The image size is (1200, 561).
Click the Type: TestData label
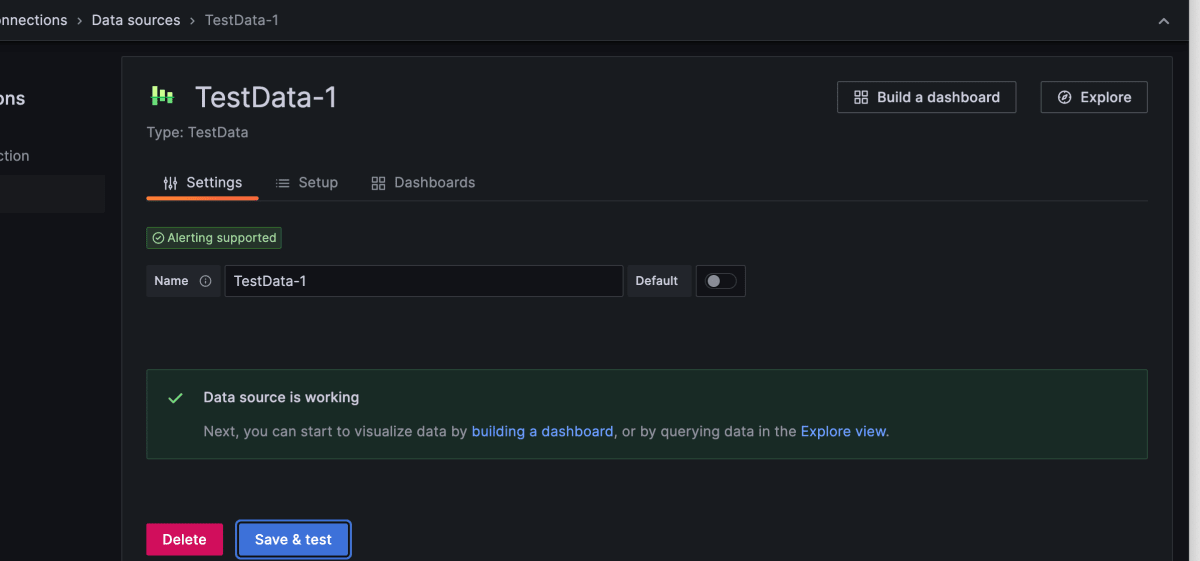[197, 132]
